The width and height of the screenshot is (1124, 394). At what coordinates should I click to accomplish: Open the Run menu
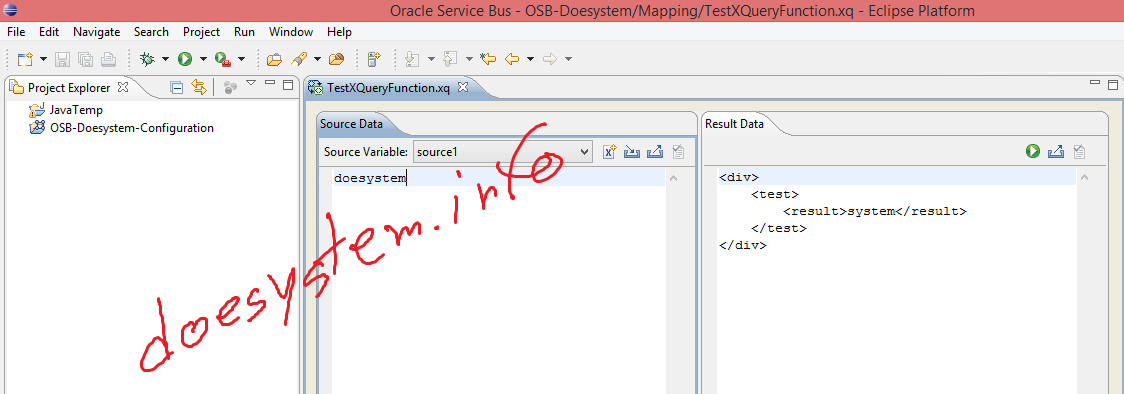click(x=244, y=32)
